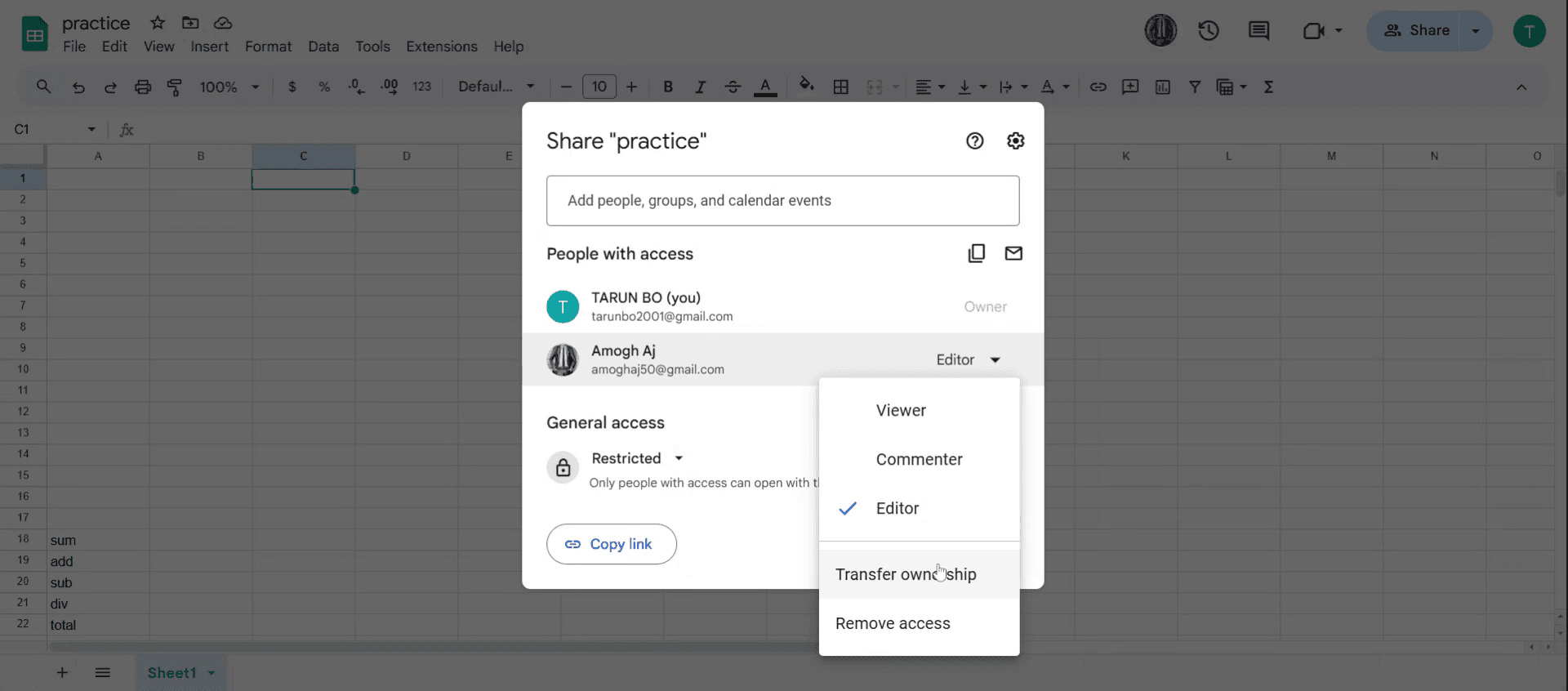The height and width of the screenshot is (691, 1568).
Task: Insert a comment
Action: click(1130, 87)
